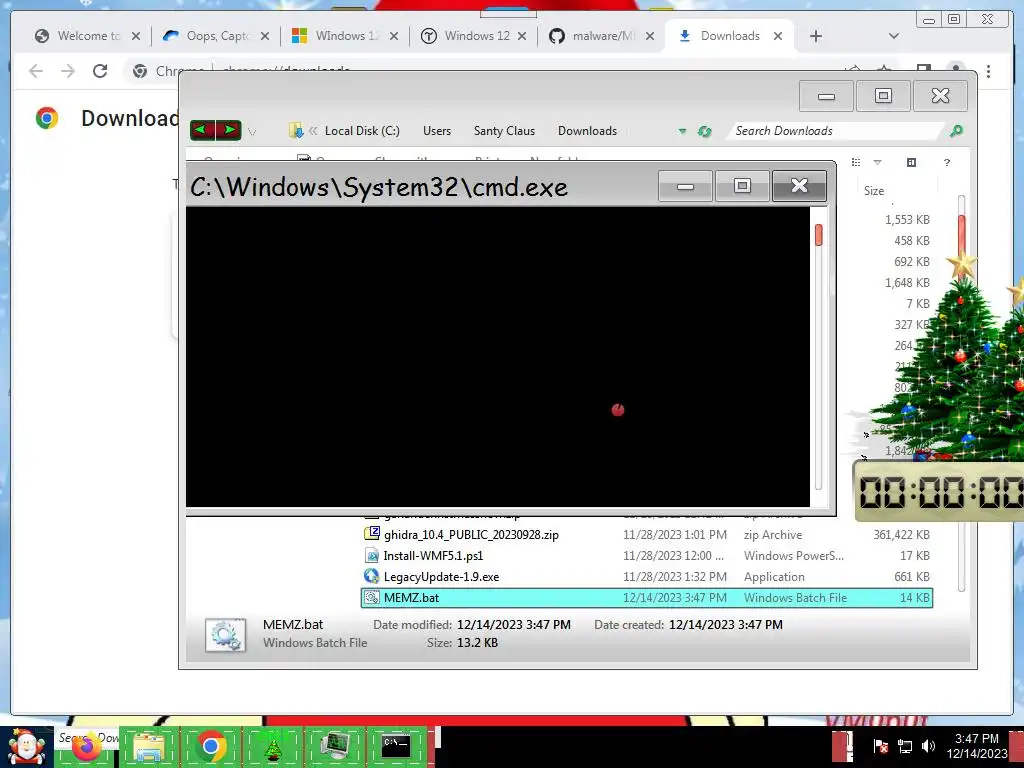Click Action Center flag in system tray

tap(880, 746)
